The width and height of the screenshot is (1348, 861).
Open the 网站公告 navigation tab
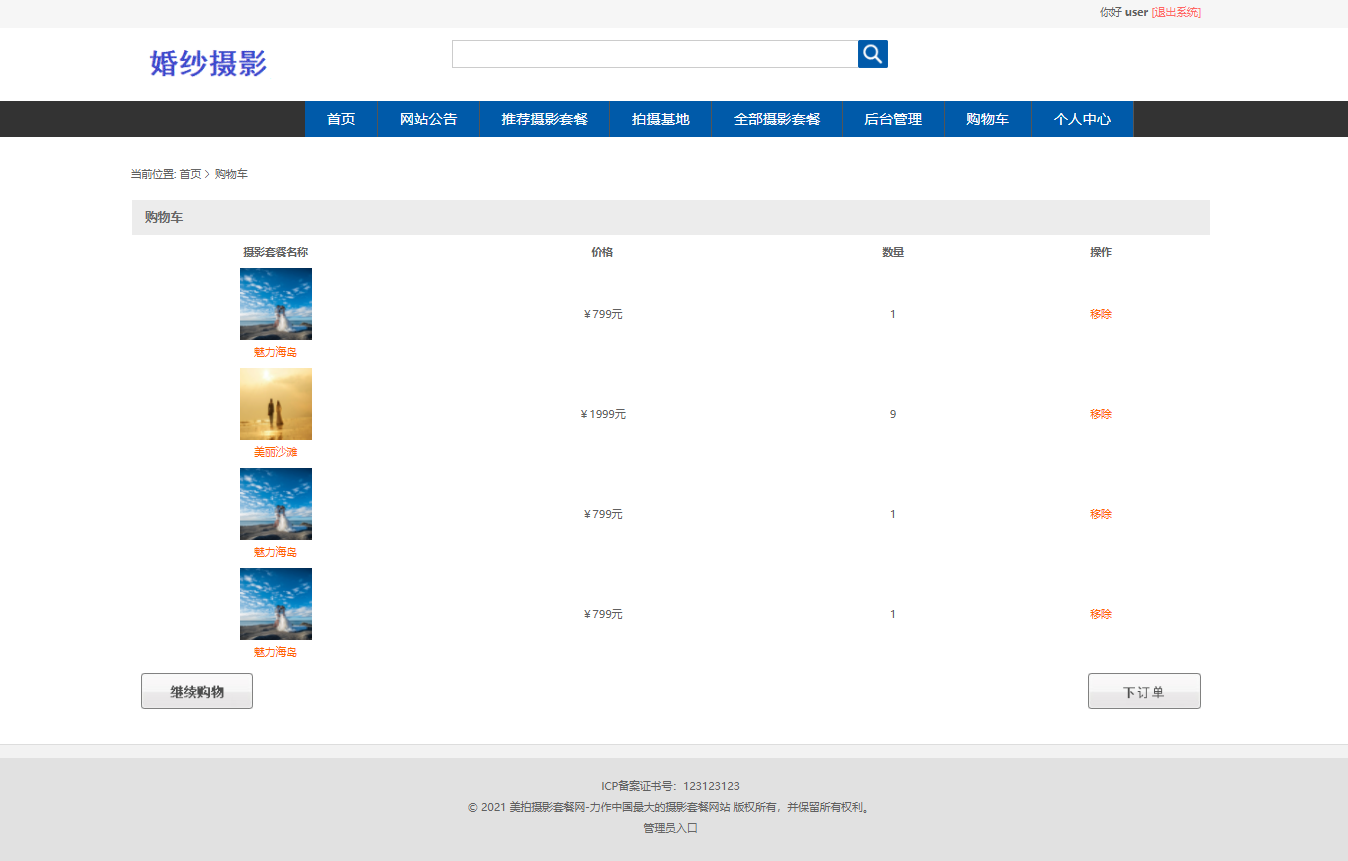point(427,118)
